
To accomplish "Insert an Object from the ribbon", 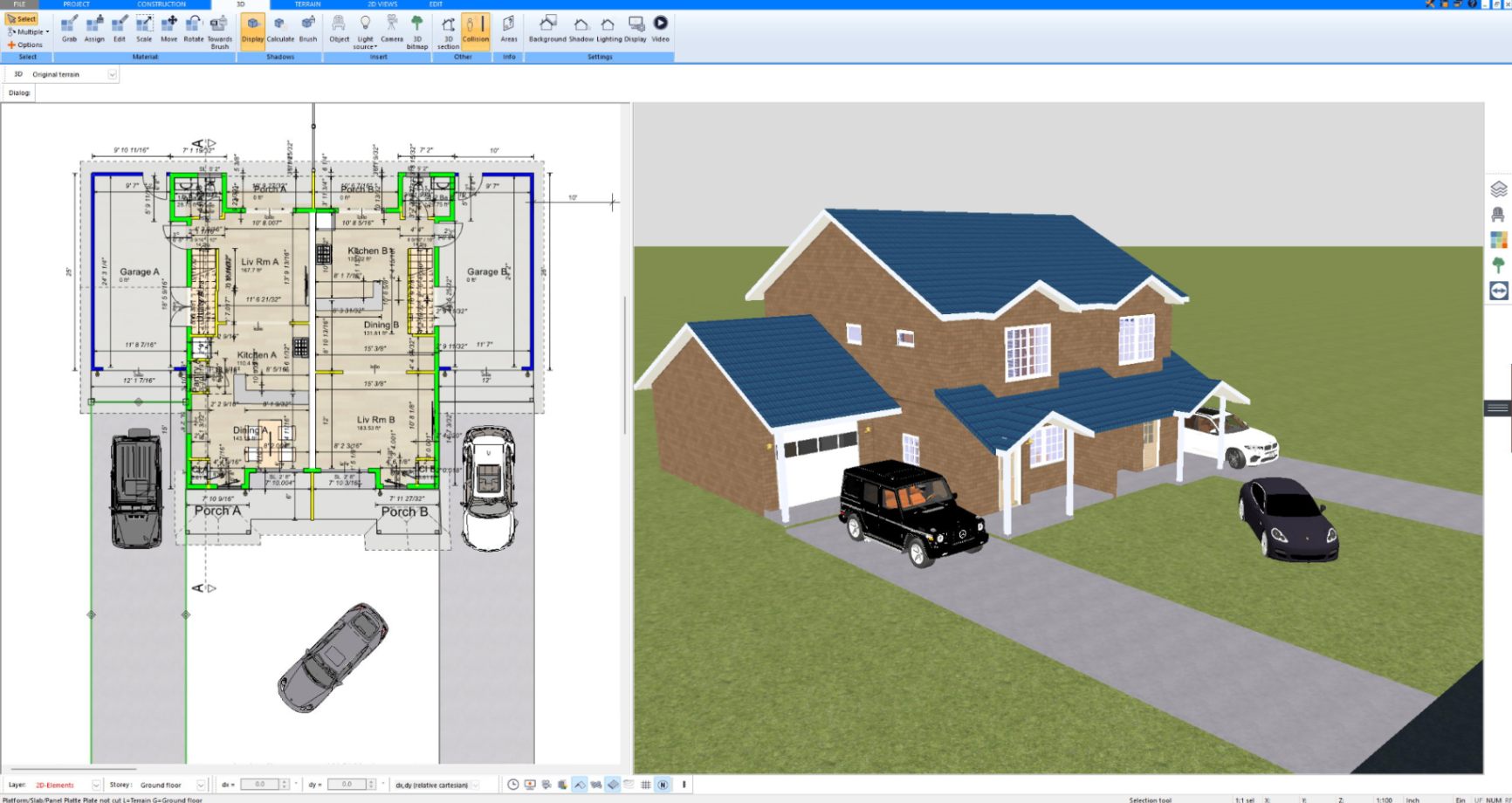I will point(339,29).
